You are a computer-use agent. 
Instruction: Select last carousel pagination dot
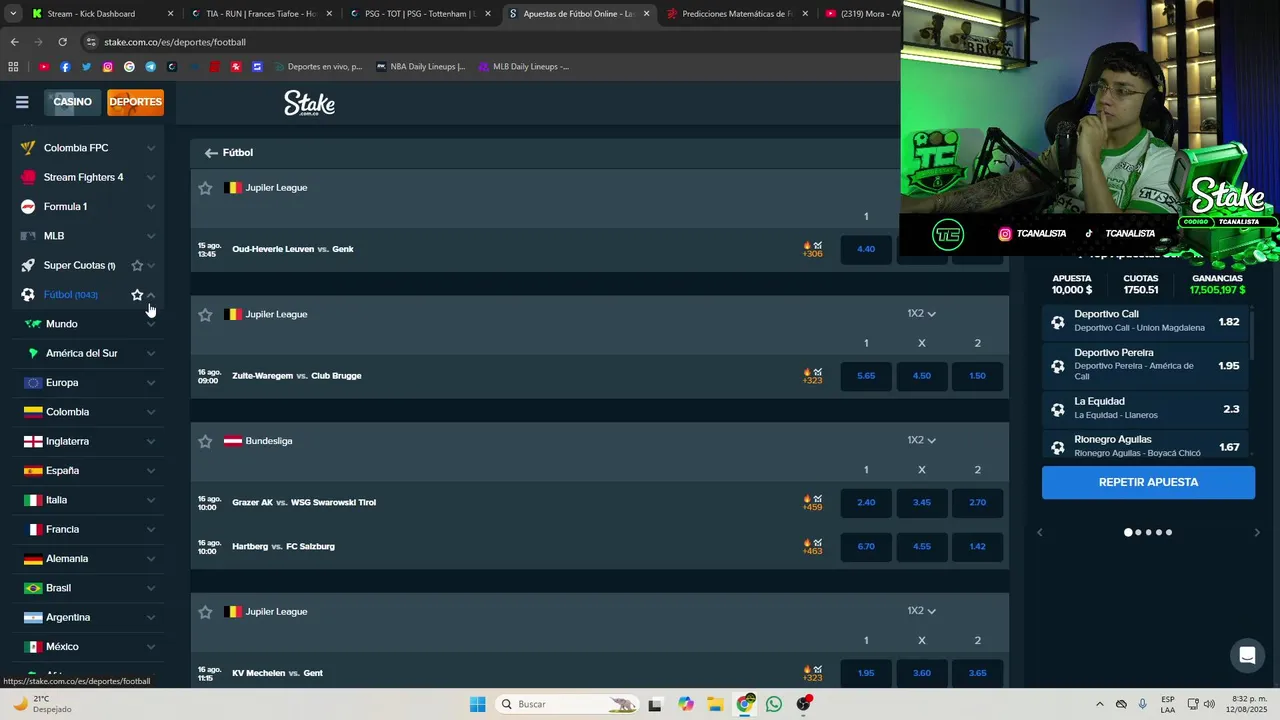pyautogui.click(x=1168, y=533)
